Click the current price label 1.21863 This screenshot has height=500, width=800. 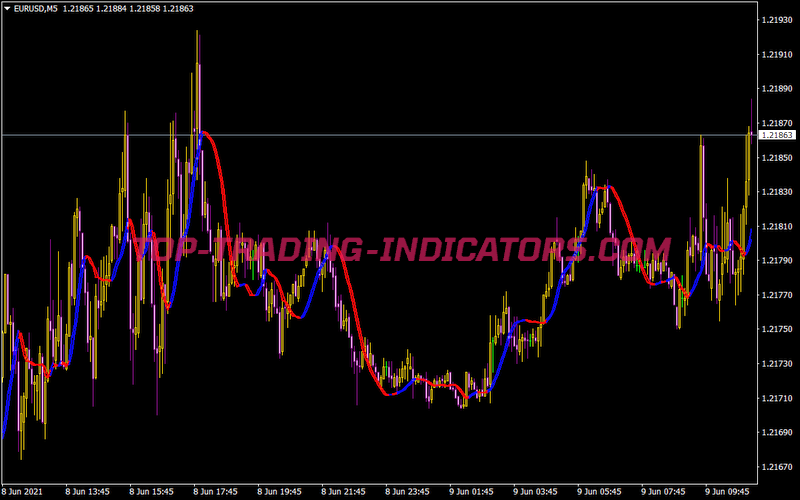pos(778,135)
